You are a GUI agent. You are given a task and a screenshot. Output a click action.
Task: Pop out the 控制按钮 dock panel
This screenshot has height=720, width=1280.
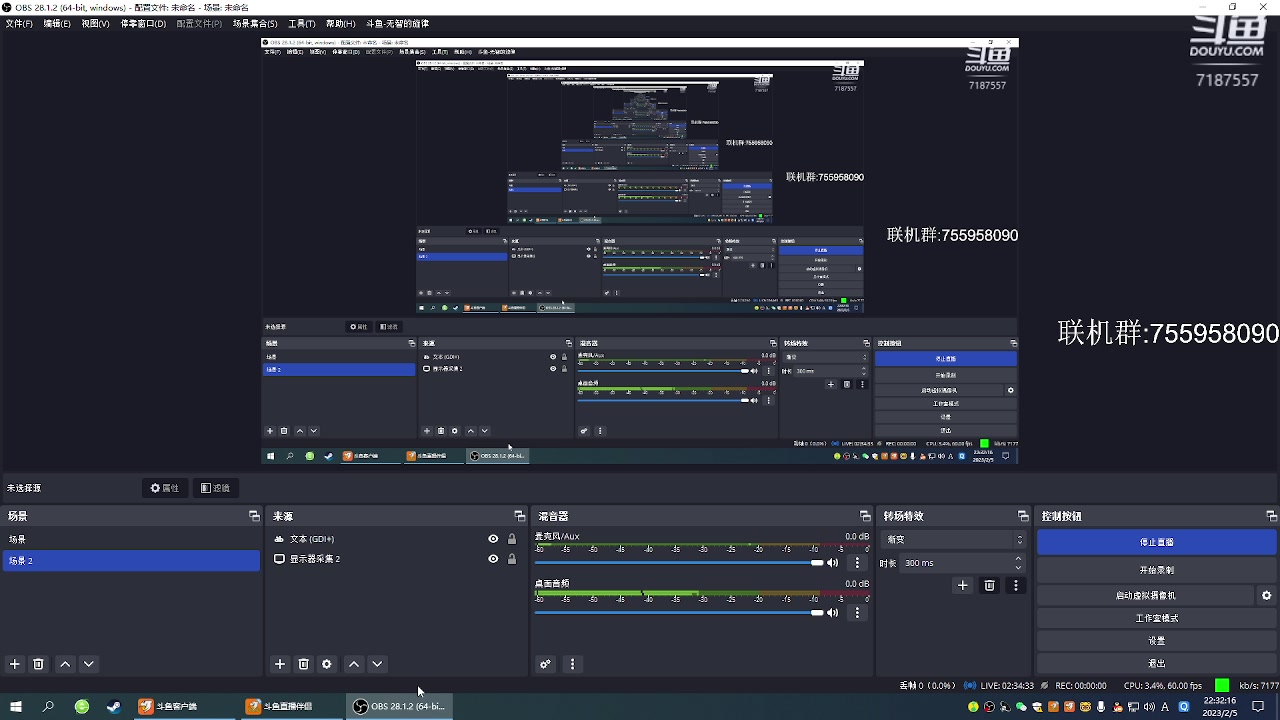click(1272, 516)
